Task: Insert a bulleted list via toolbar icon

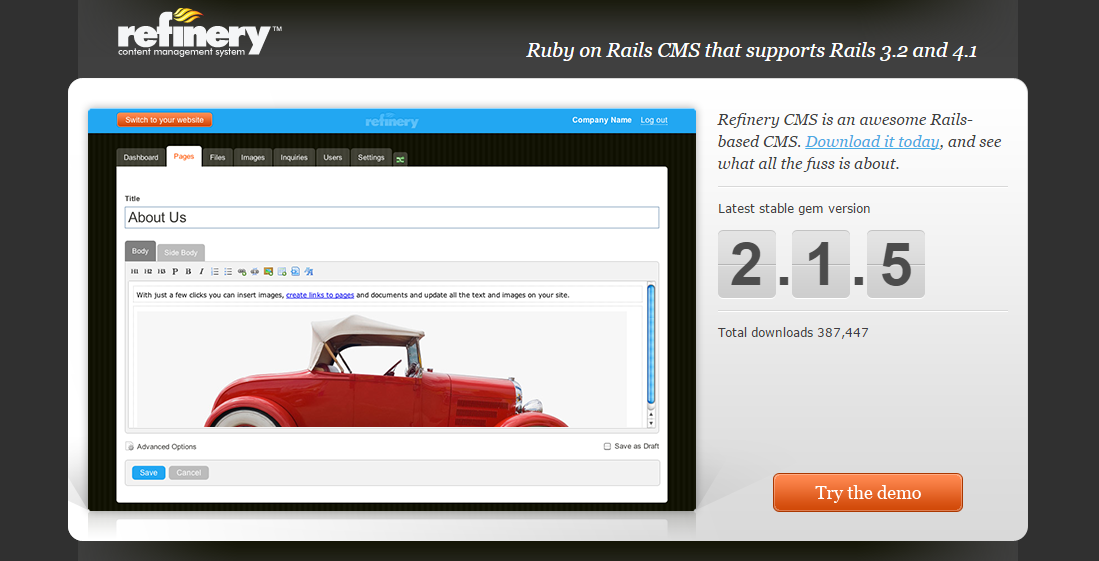Action: [x=228, y=271]
